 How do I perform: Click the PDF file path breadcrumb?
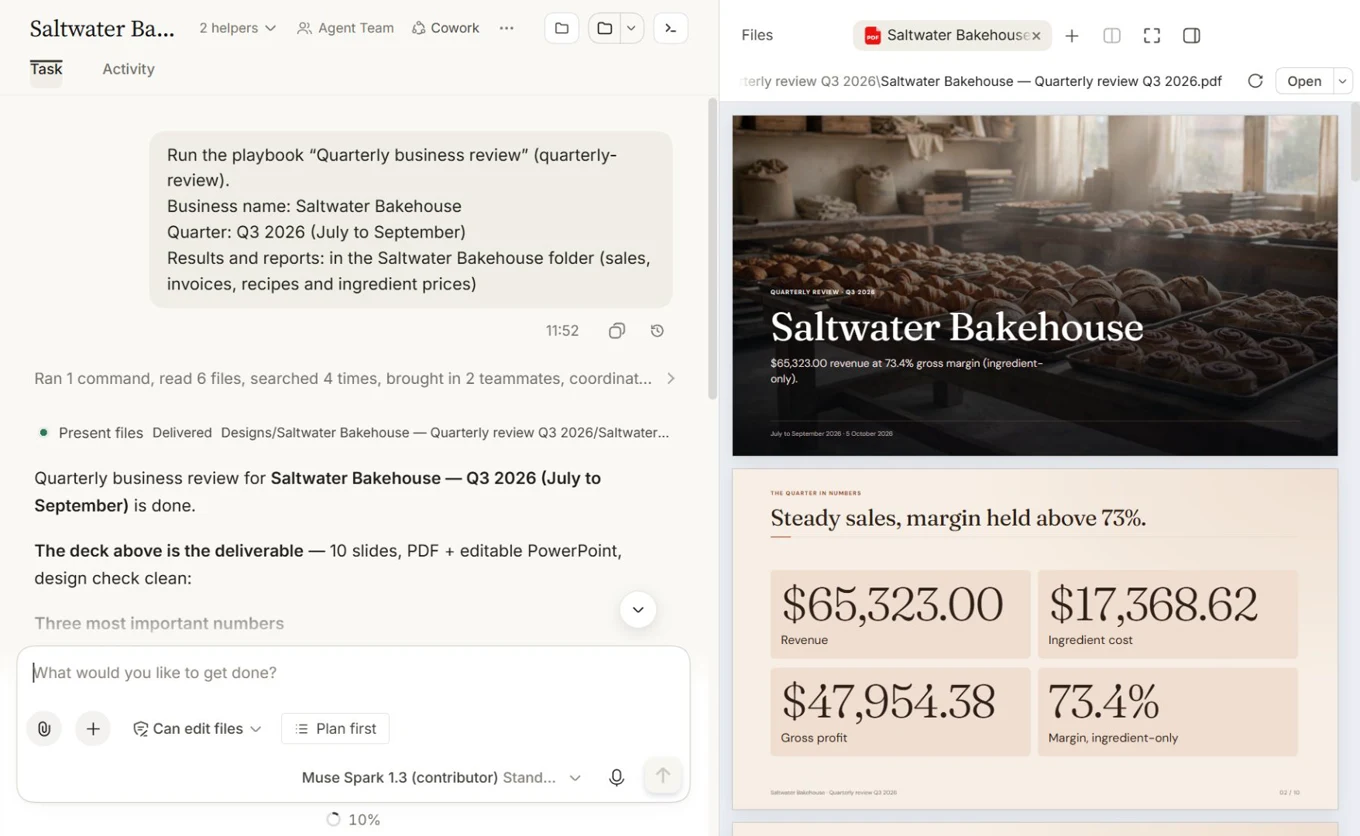[x=981, y=81]
